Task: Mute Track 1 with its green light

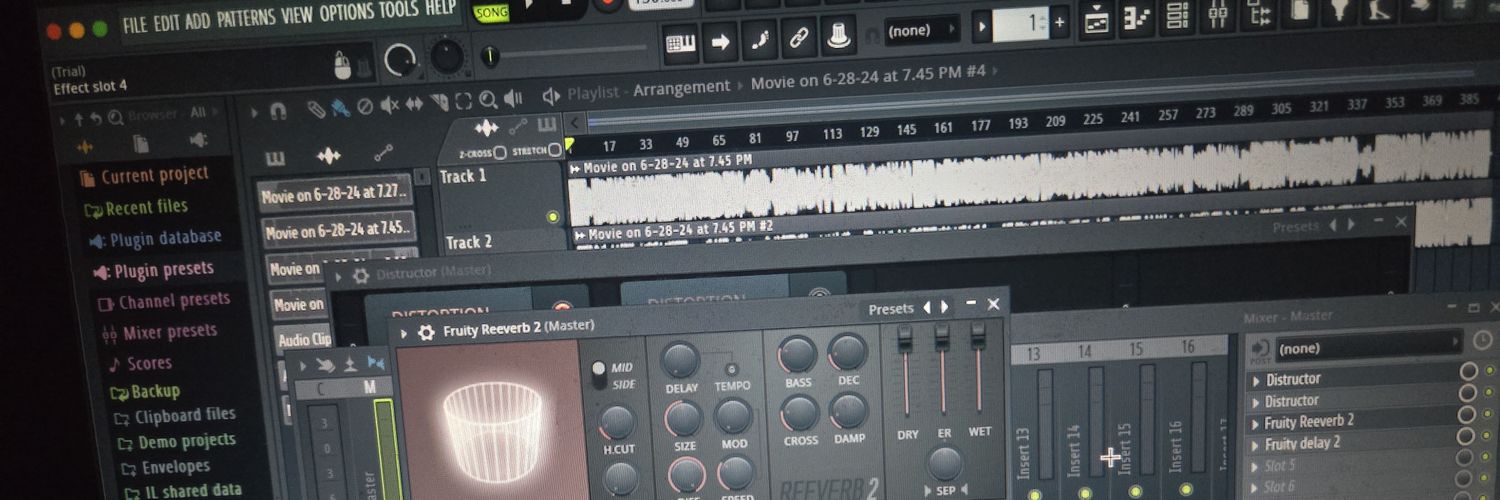Action: point(552,217)
